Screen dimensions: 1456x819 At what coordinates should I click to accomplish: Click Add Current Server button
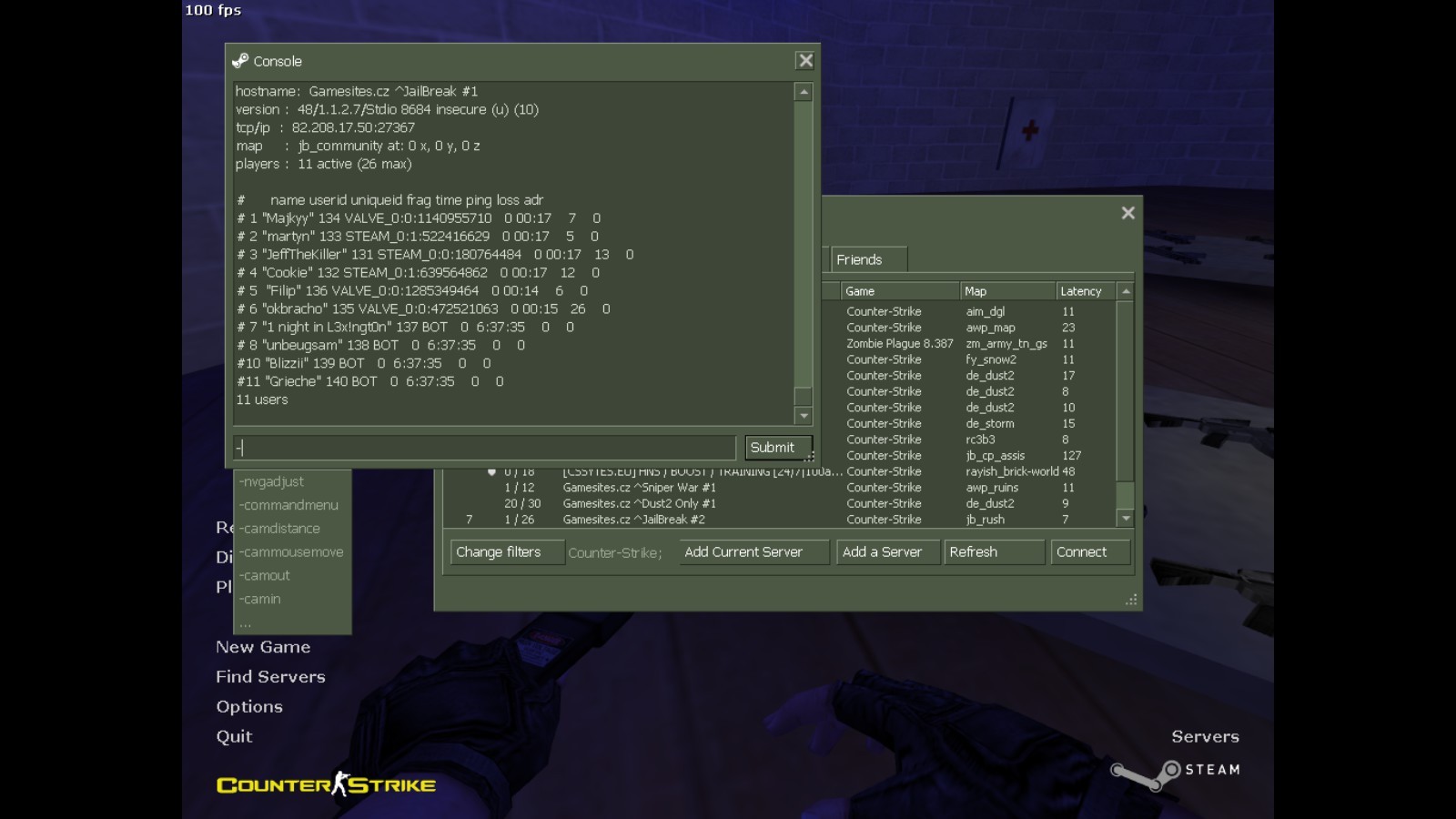pos(754,552)
